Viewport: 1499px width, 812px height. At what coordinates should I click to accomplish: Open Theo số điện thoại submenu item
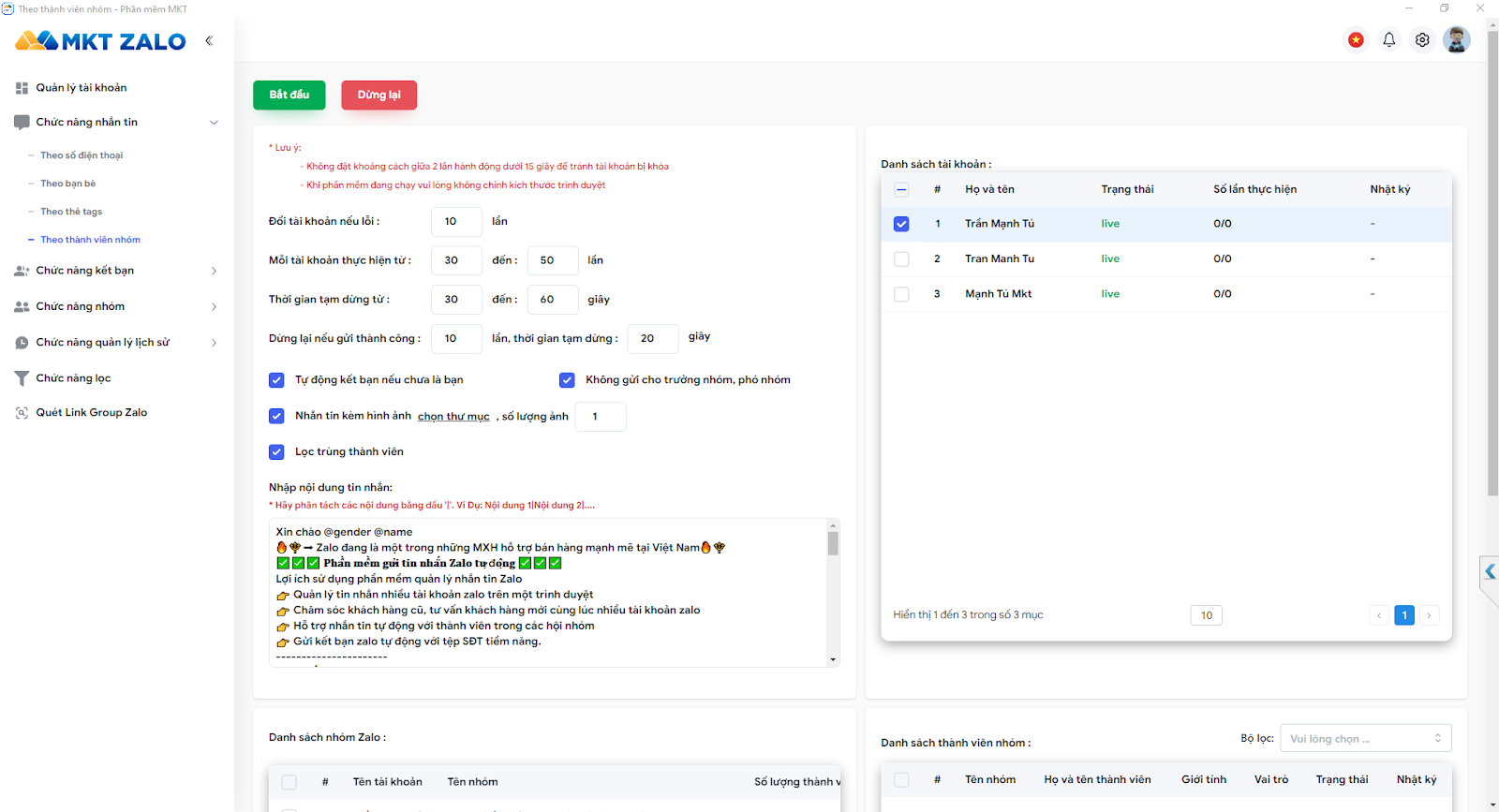(x=82, y=155)
